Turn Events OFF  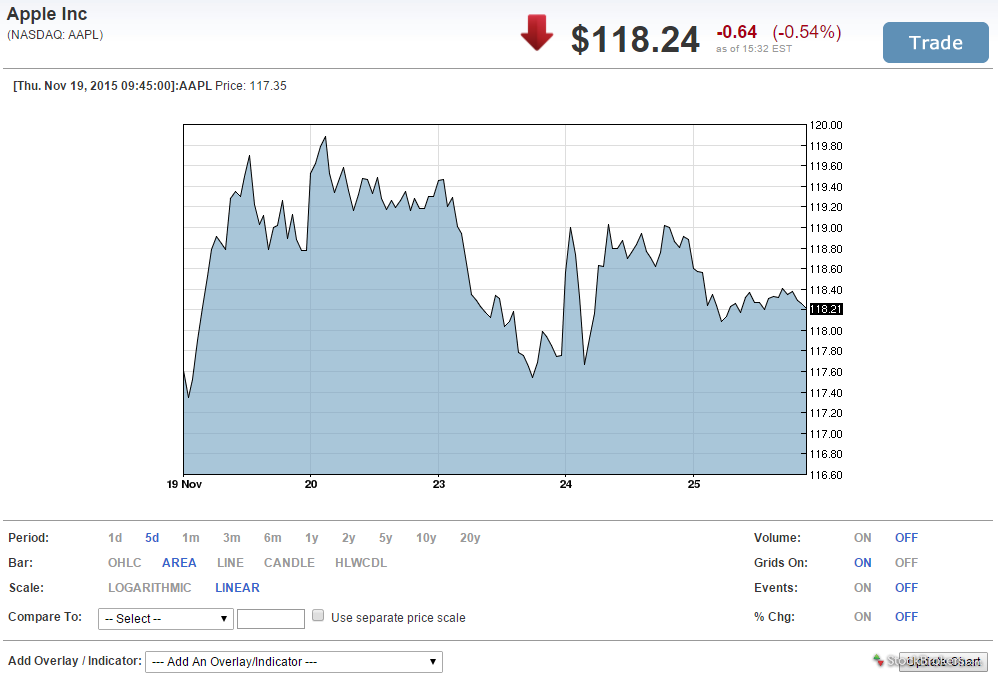click(x=906, y=588)
